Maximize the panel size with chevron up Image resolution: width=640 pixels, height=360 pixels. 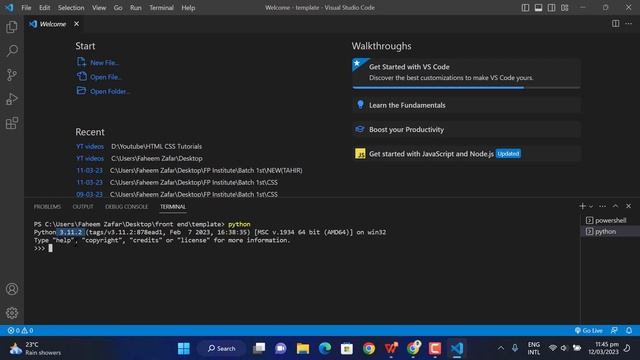616,206
